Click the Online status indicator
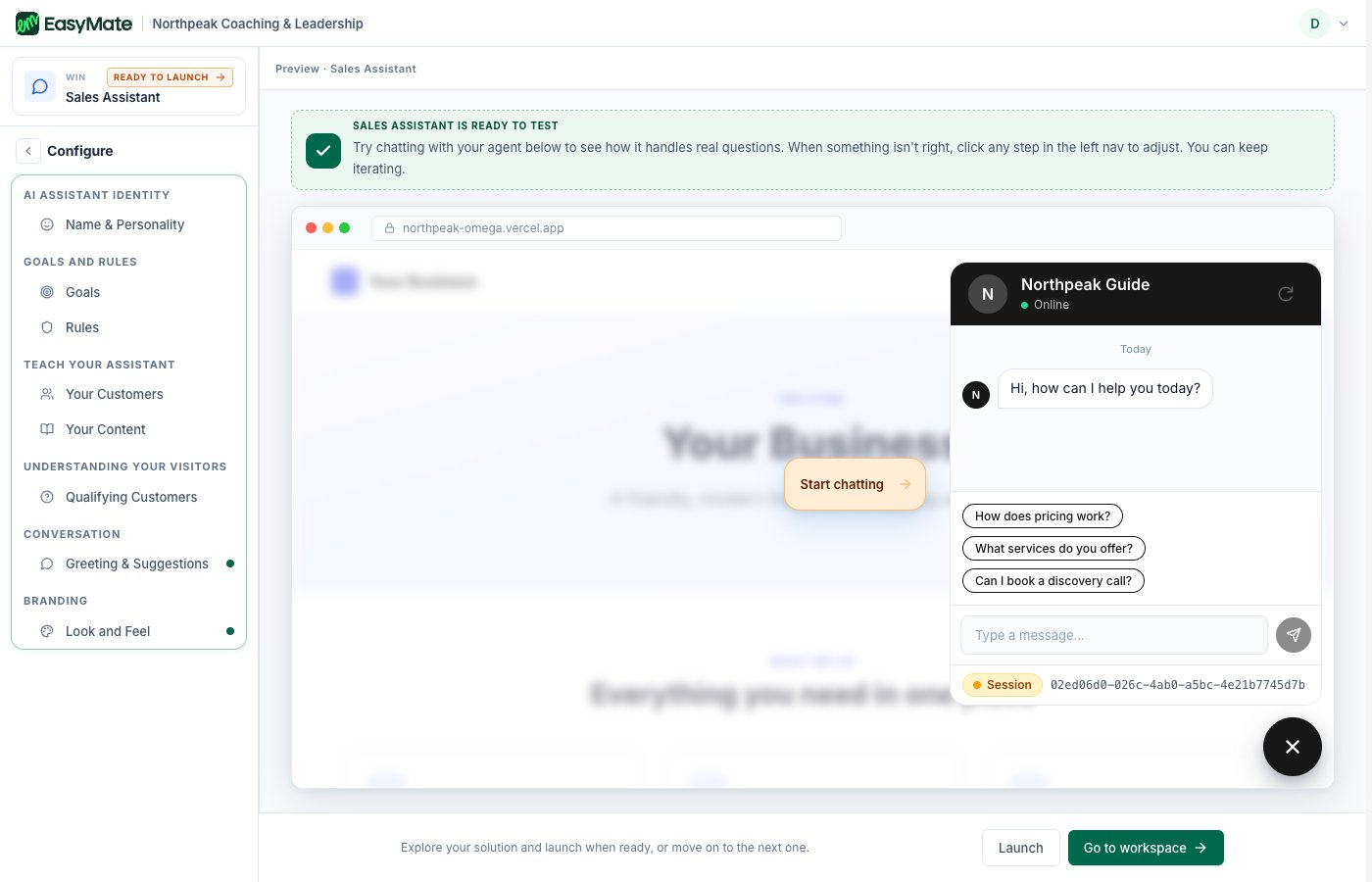Screen dimensions: 1372x882 pos(1045,305)
